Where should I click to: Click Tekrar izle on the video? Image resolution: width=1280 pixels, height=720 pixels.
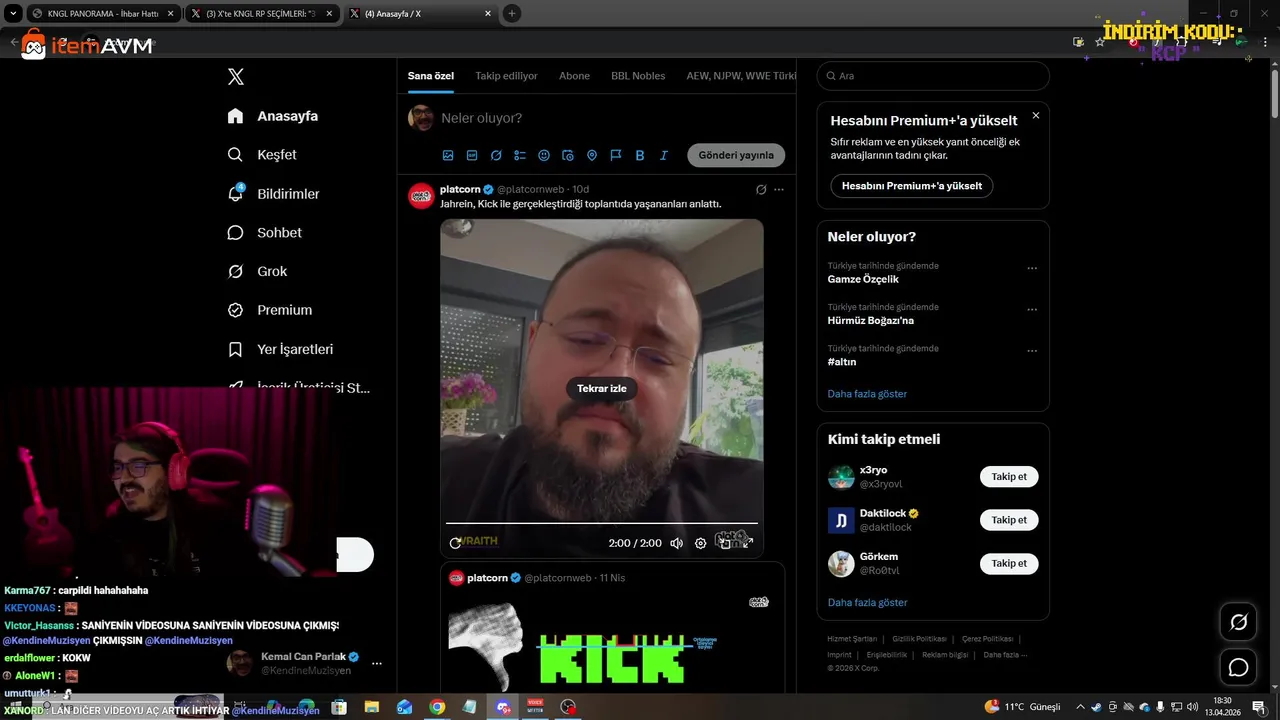[602, 388]
